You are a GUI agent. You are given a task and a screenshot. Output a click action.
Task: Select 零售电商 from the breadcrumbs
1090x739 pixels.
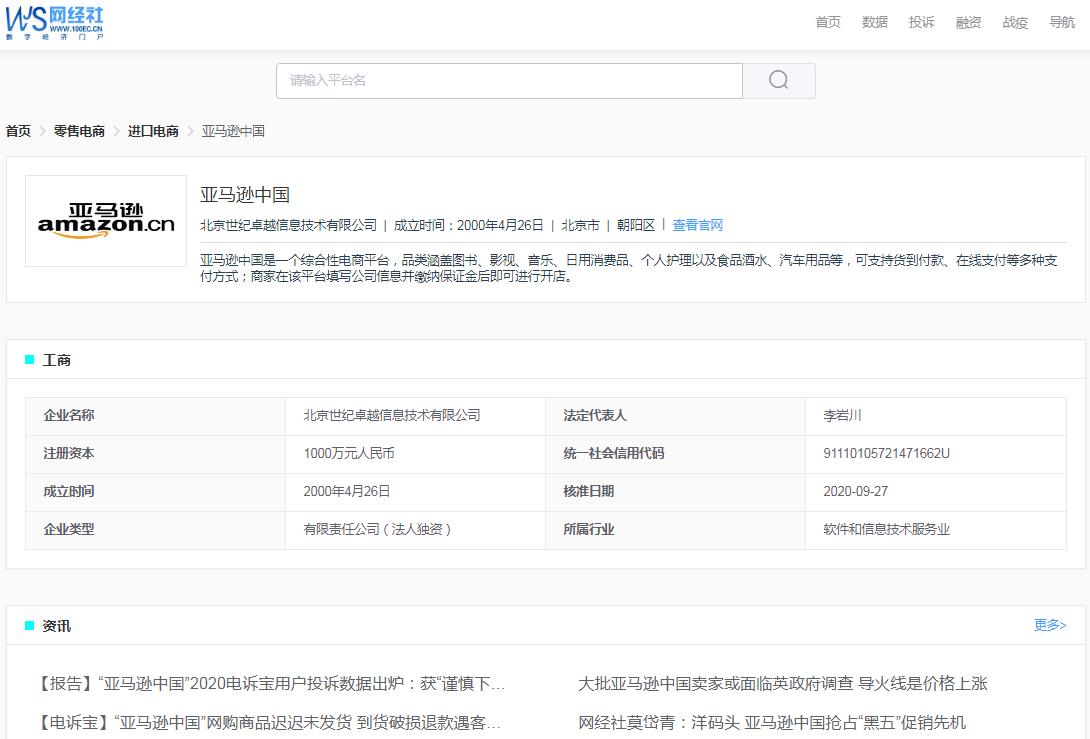click(78, 131)
